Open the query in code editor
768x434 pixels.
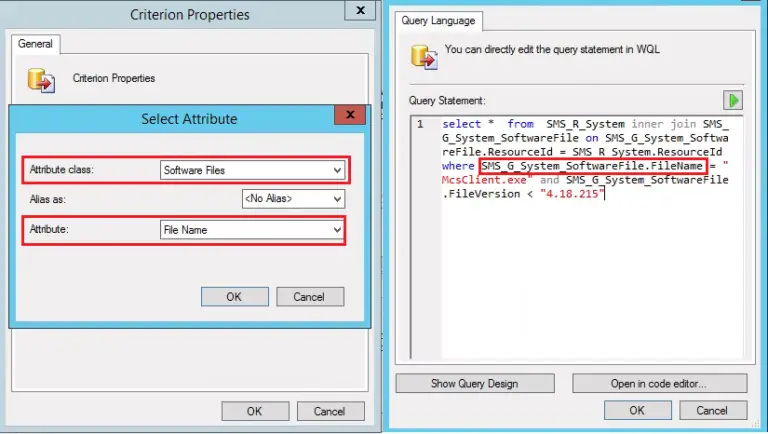[x=659, y=383]
